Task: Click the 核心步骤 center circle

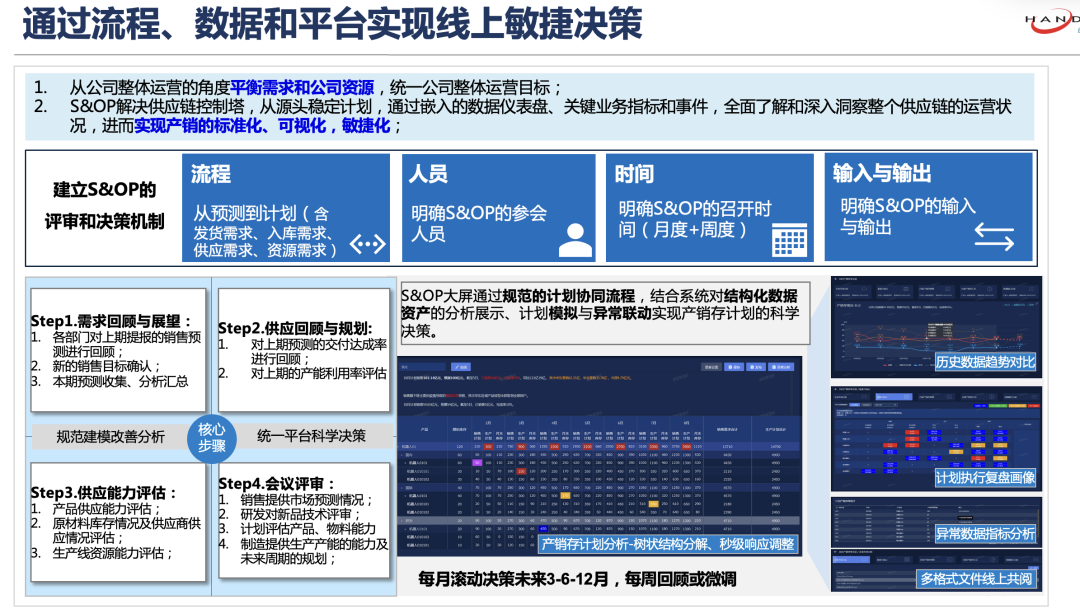Action: pos(211,436)
